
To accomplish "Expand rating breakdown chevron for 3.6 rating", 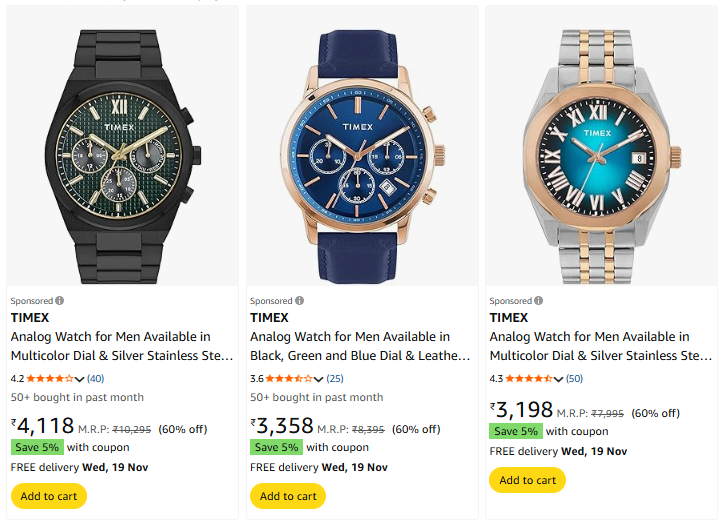I will coord(319,380).
